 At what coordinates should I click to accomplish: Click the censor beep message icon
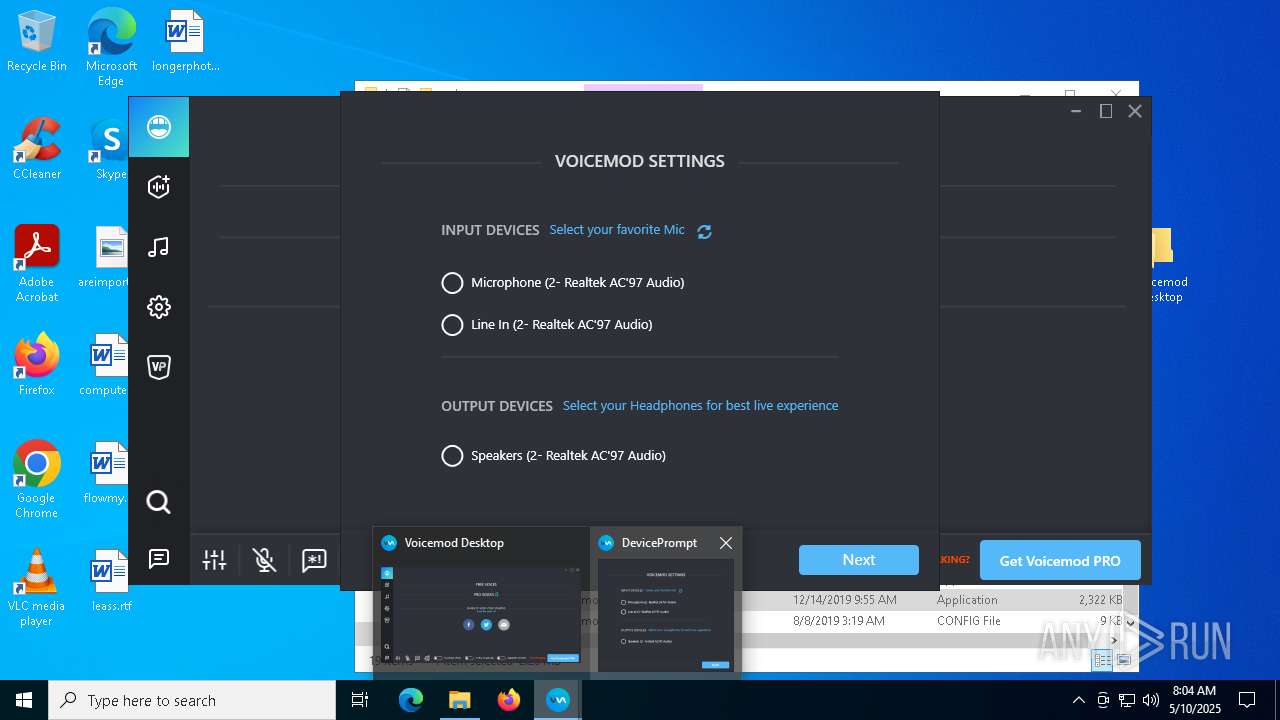coord(314,560)
